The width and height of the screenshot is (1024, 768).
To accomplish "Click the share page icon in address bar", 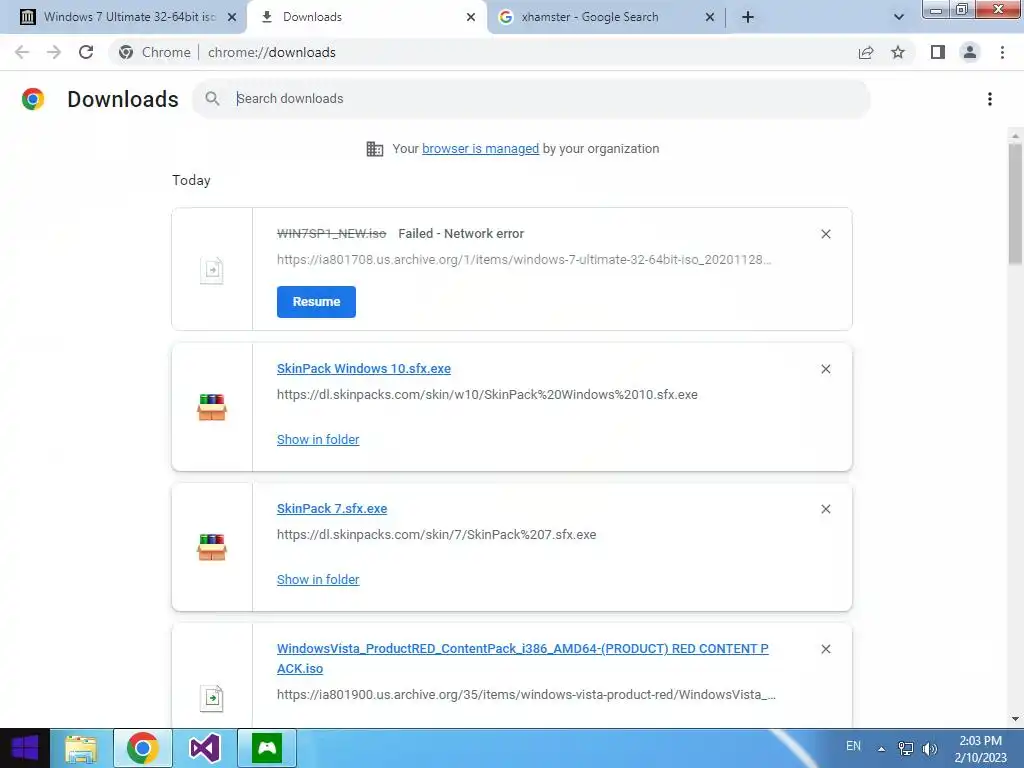I will pyautogui.click(x=866, y=52).
